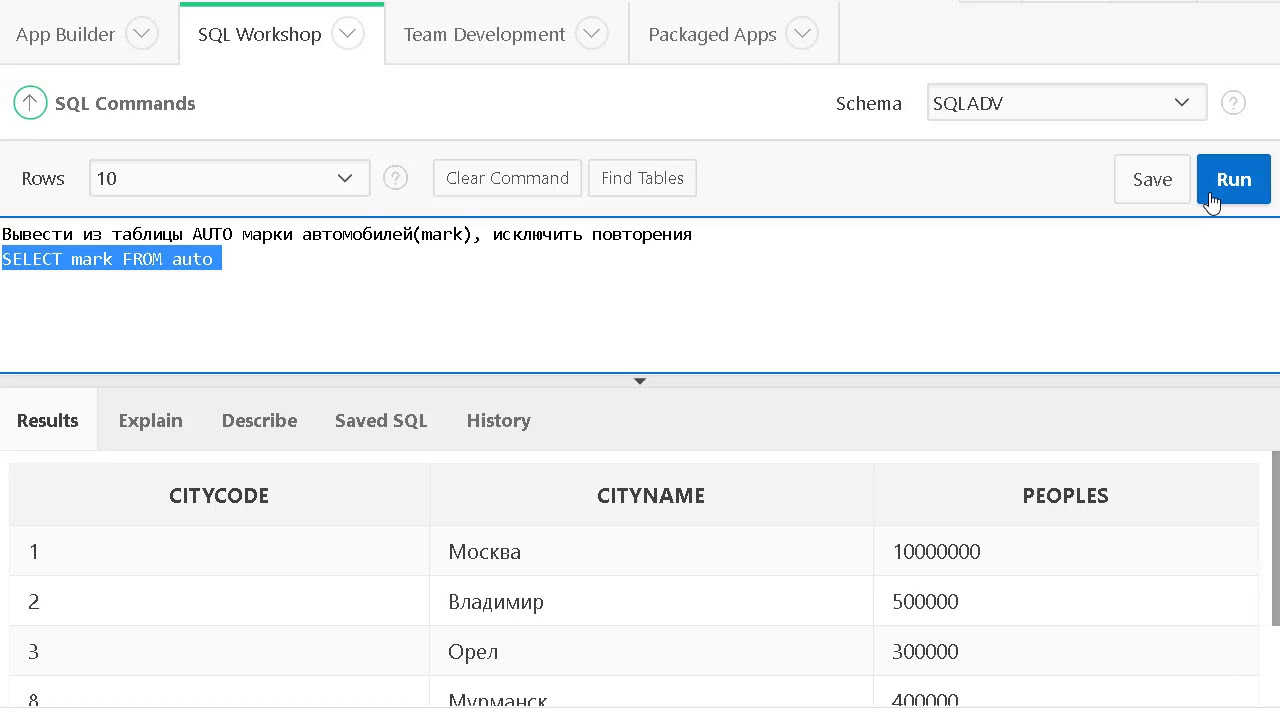Switch to the Results tab

48,420
